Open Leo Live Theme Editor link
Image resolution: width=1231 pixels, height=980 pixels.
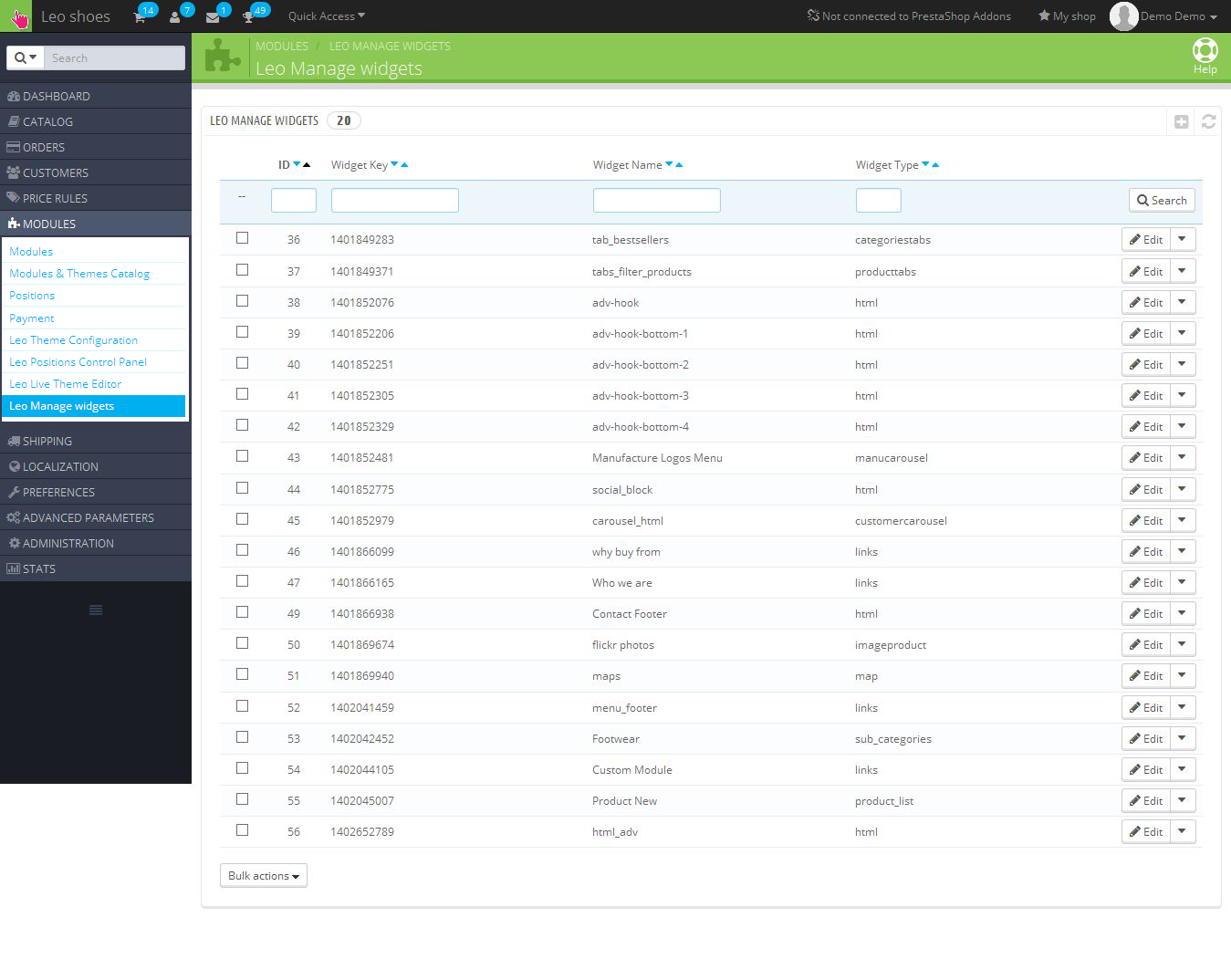click(x=66, y=384)
